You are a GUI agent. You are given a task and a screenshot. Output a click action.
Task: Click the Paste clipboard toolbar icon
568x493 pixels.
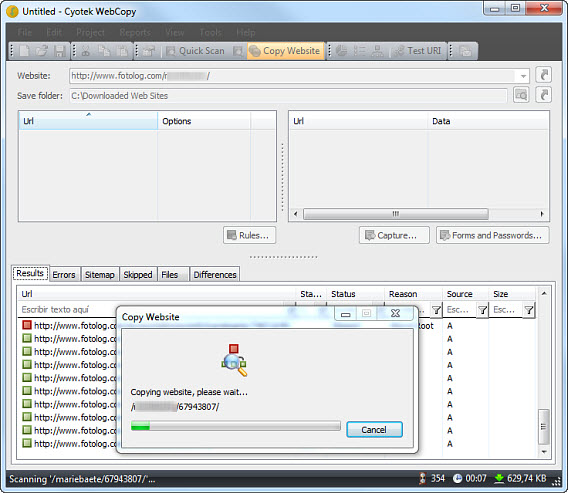pos(122,51)
